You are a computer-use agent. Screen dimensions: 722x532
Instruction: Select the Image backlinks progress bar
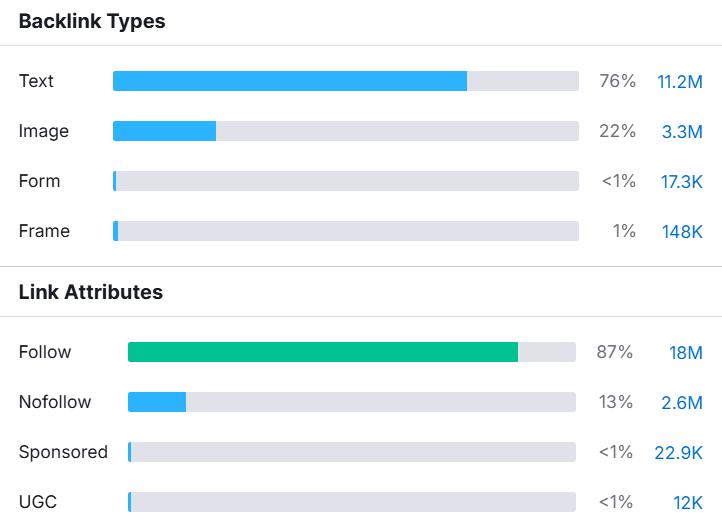point(165,131)
